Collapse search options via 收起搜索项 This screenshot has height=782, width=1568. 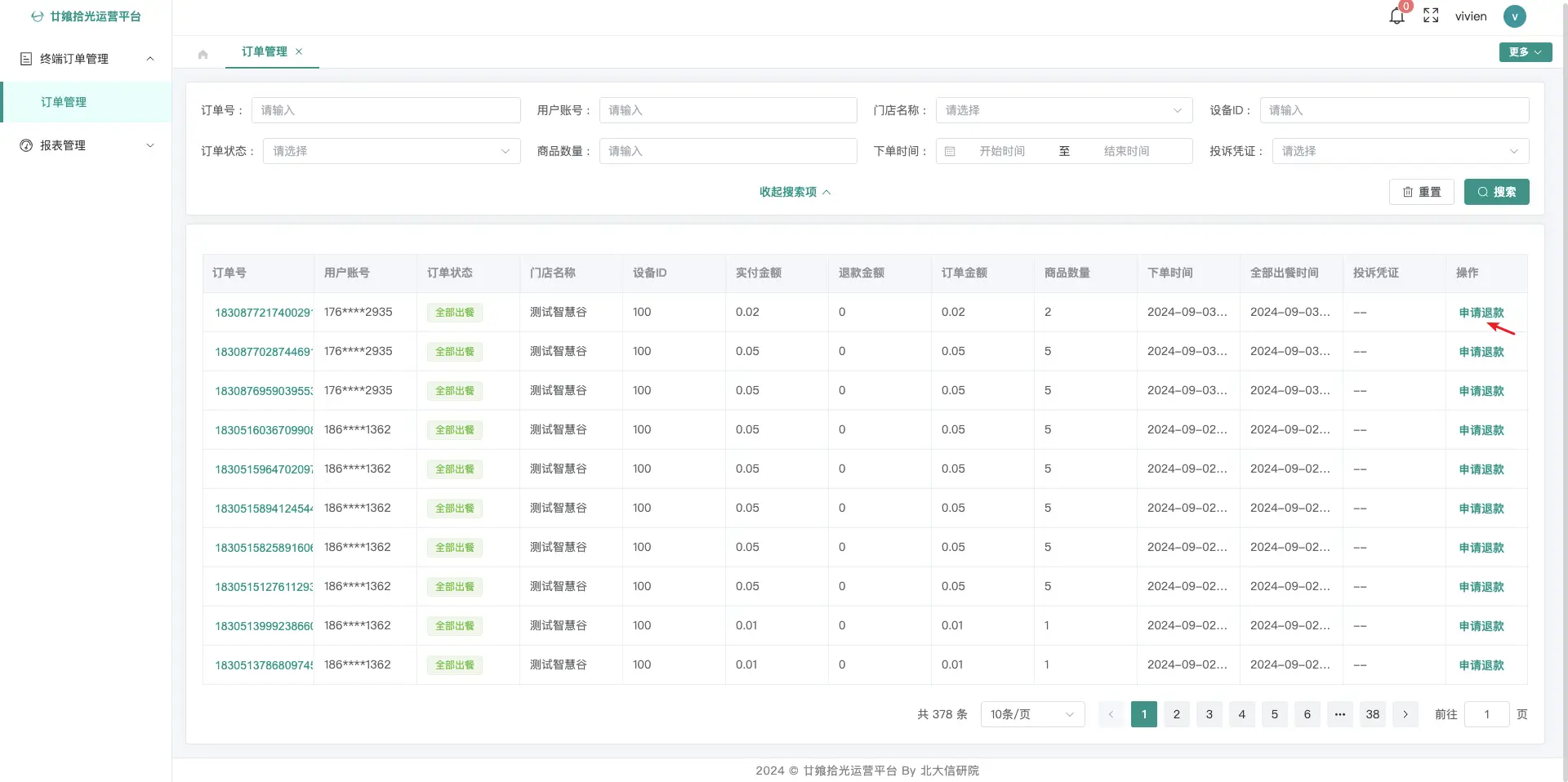795,192
